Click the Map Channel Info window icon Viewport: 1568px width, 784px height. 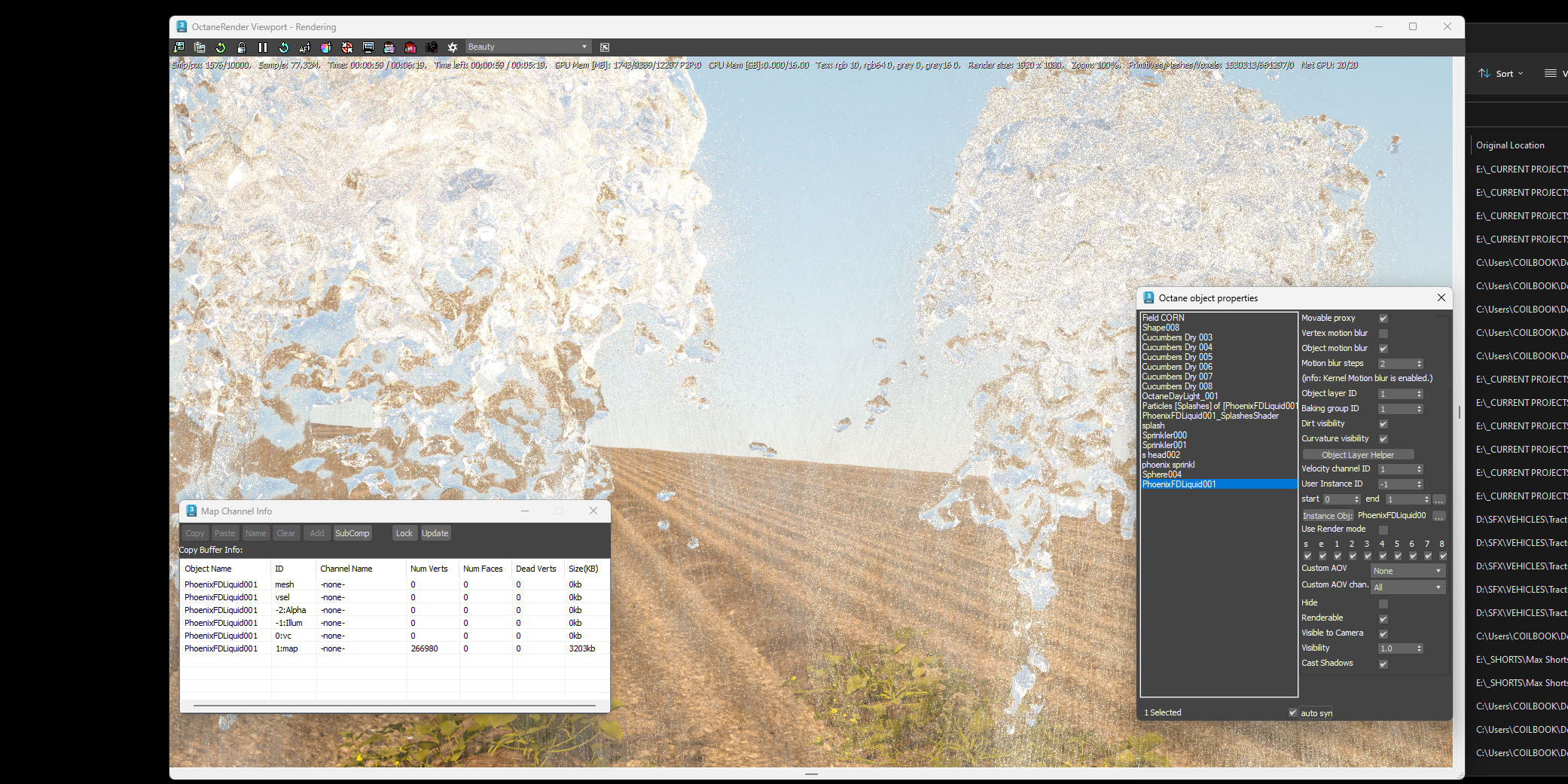pos(191,511)
